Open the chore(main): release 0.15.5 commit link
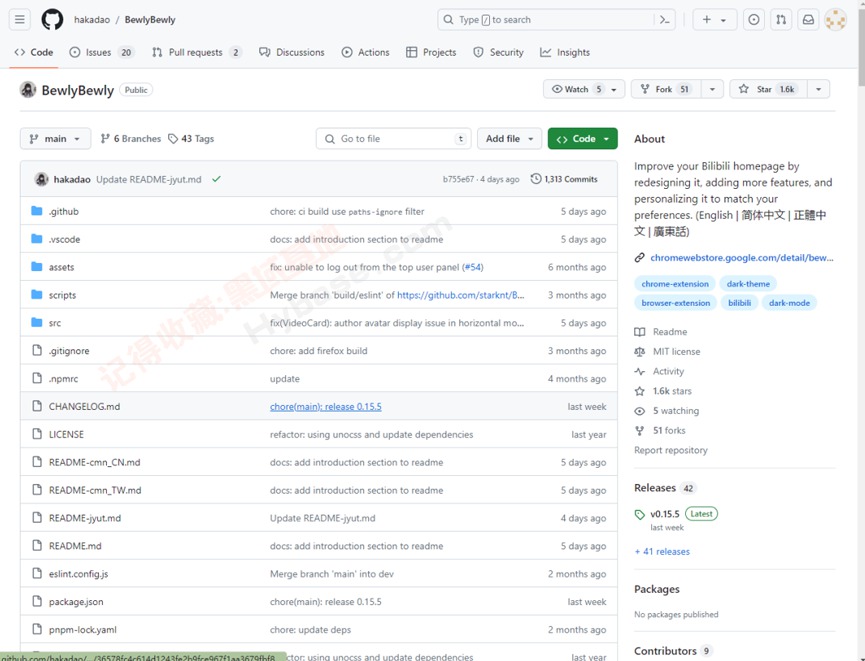Image resolution: width=865 pixels, height=661 pixels. pos(325,406)
